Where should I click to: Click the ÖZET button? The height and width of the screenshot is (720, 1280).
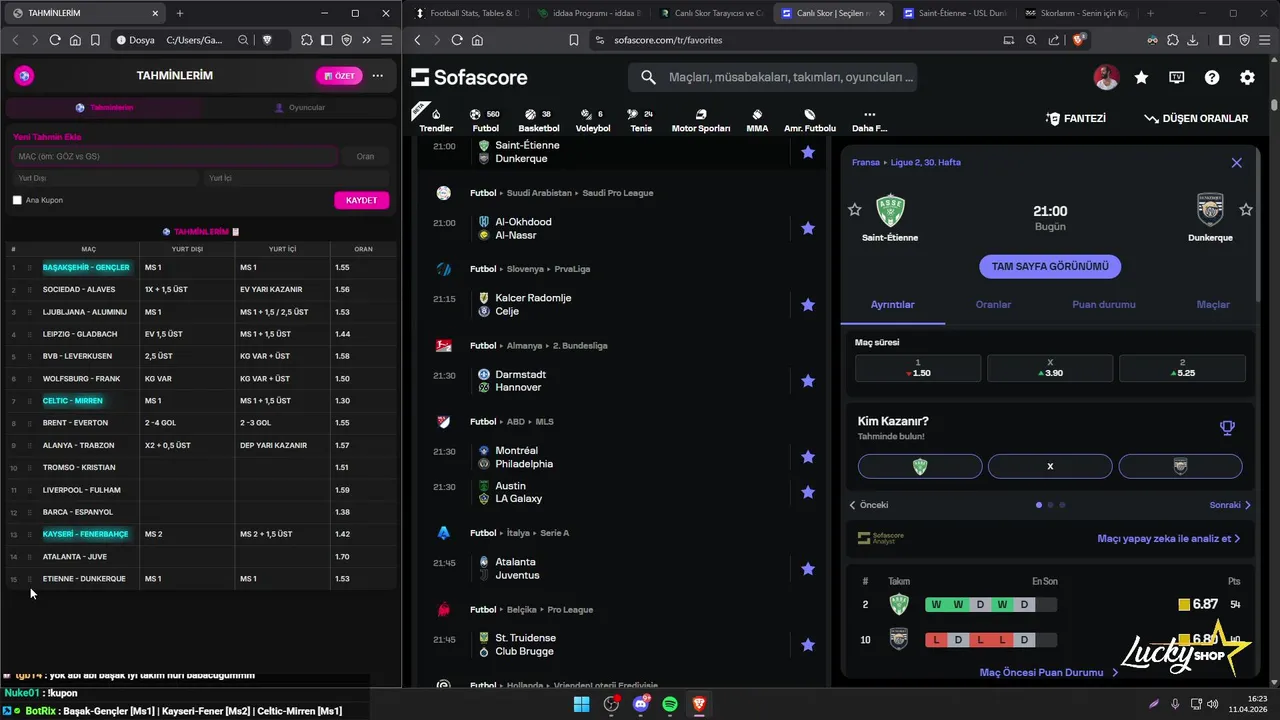pos(339,76)
